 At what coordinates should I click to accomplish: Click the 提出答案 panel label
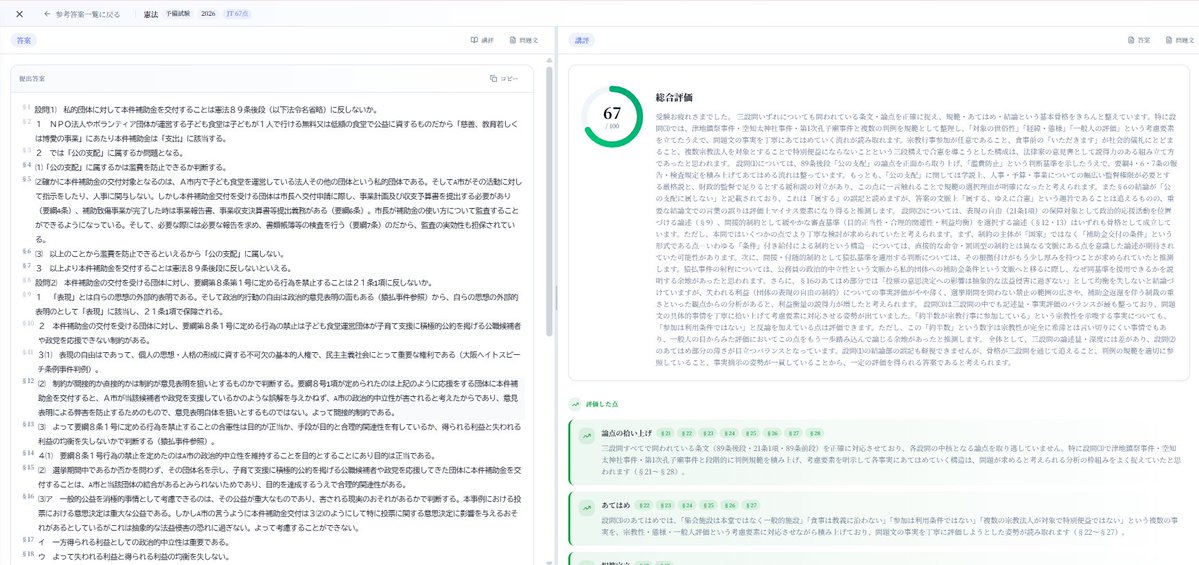coord(32,79)
